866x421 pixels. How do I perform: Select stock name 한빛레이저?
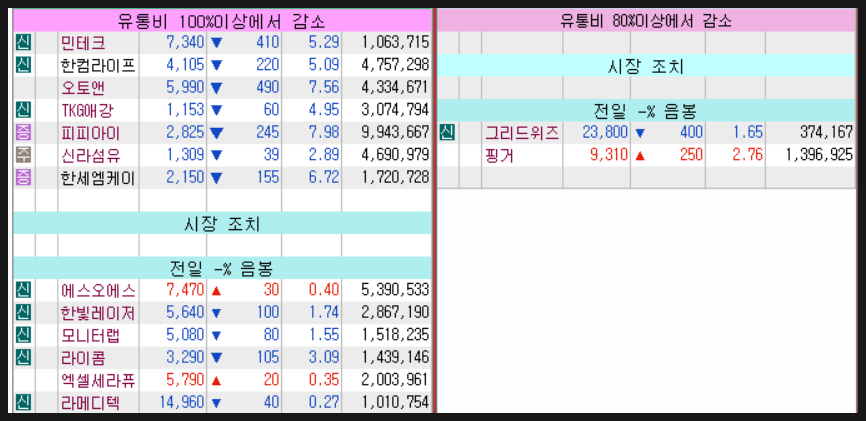tap(98, 313)
